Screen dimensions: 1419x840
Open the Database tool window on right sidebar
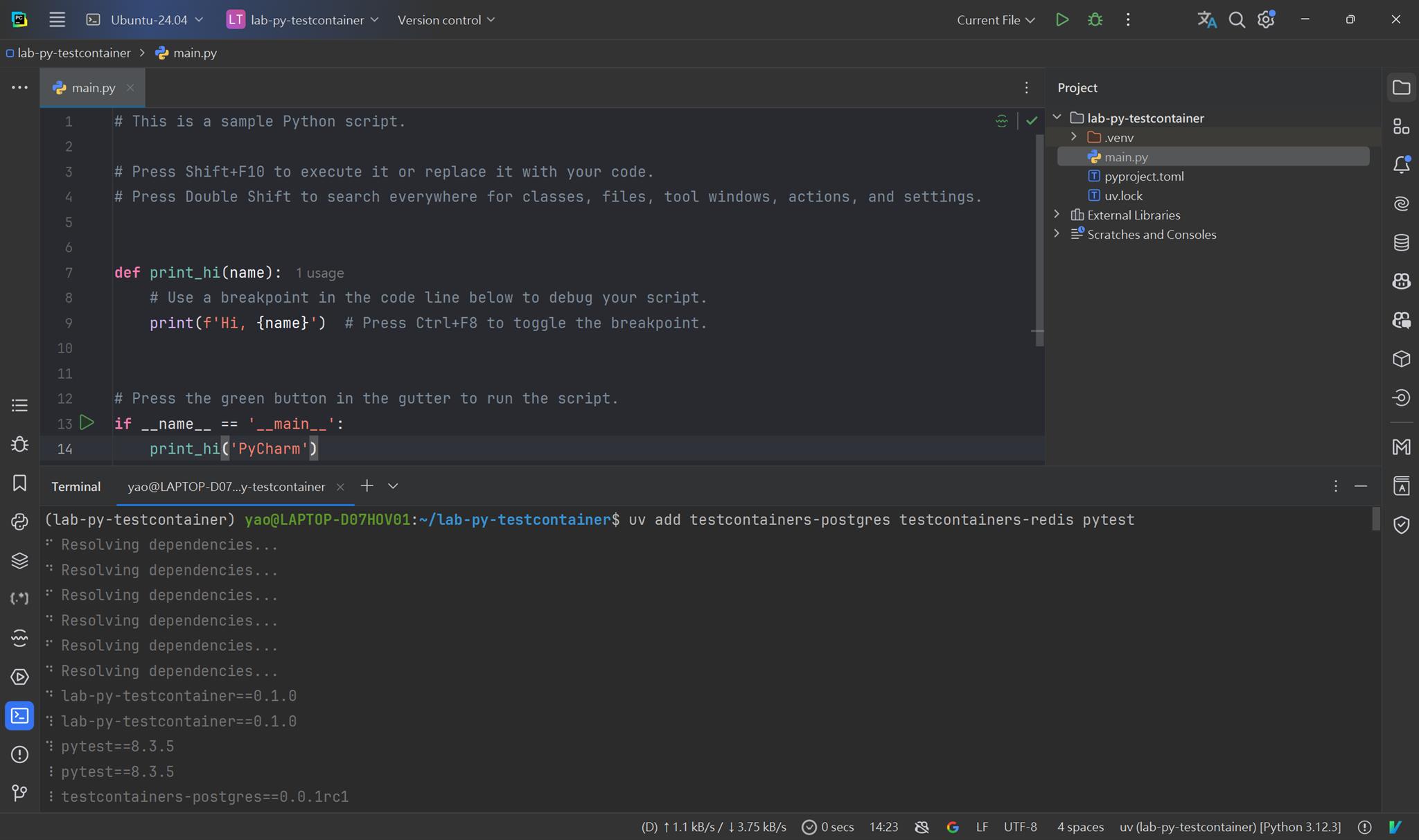point(1401,242)
